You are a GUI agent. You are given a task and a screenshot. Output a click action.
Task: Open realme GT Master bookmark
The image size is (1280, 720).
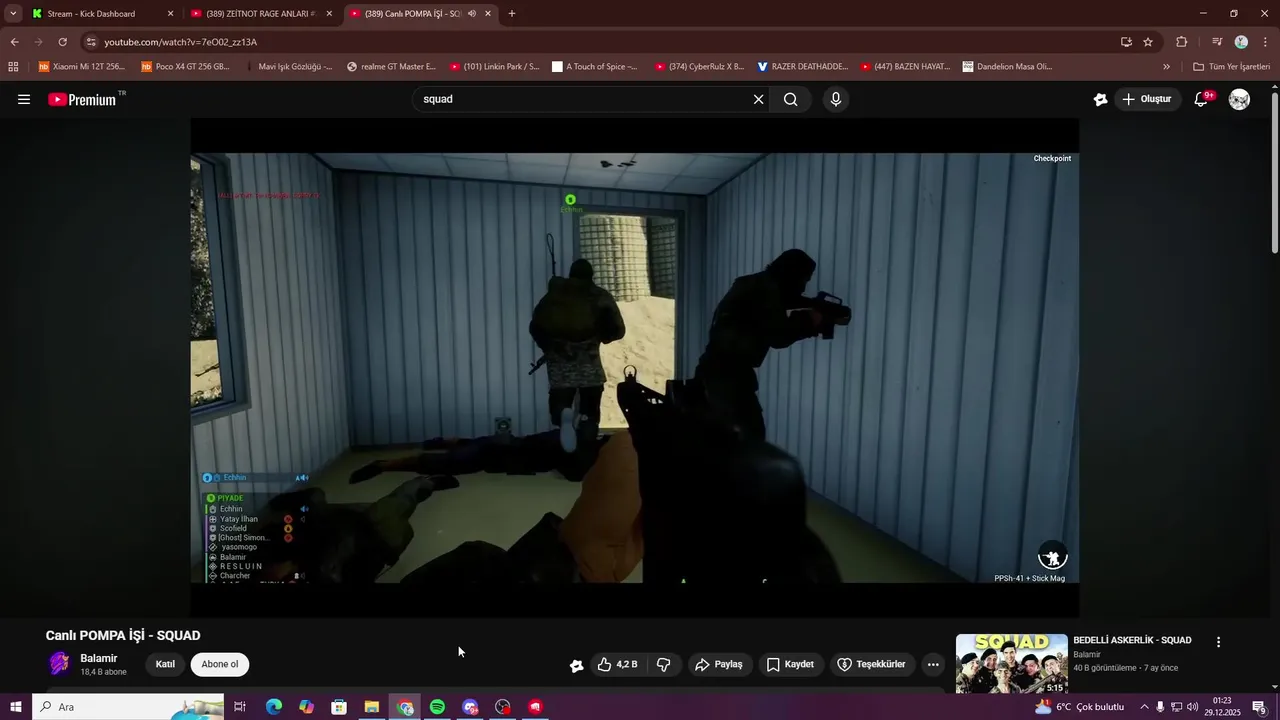pyautogui.click(x=391, y=67)
